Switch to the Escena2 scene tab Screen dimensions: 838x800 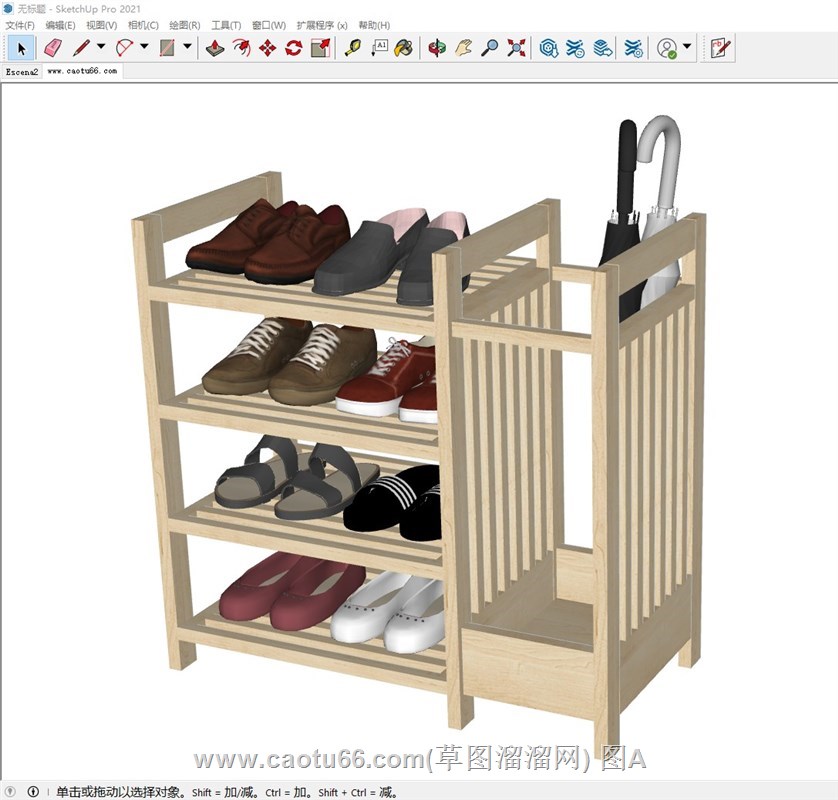21,72
